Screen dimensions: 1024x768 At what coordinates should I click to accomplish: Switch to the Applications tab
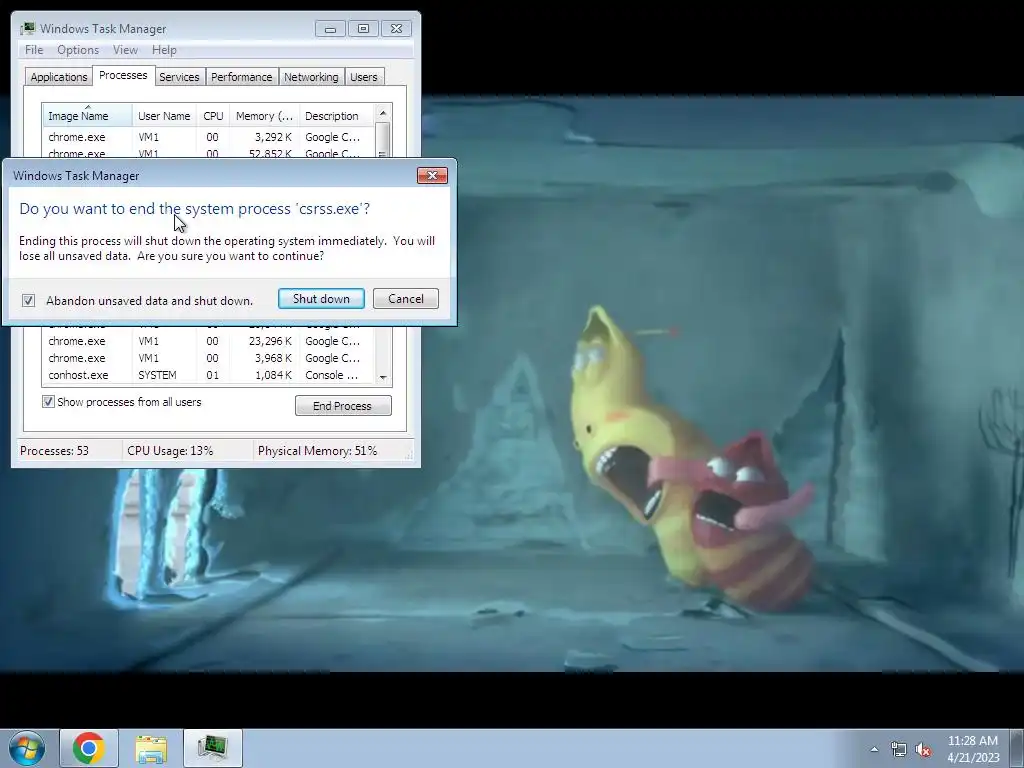[59, 77]
